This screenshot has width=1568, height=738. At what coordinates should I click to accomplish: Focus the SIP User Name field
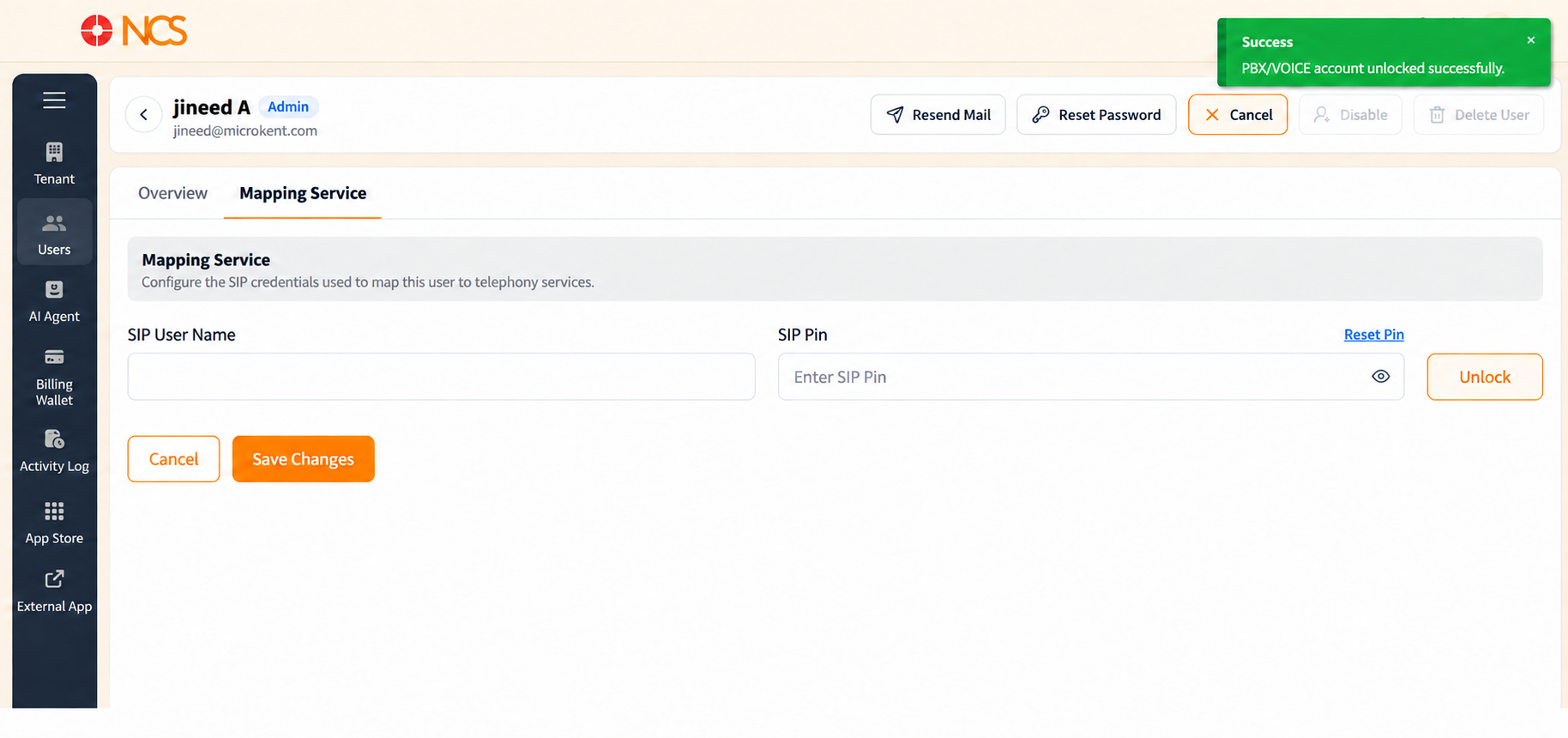(442, 377)
